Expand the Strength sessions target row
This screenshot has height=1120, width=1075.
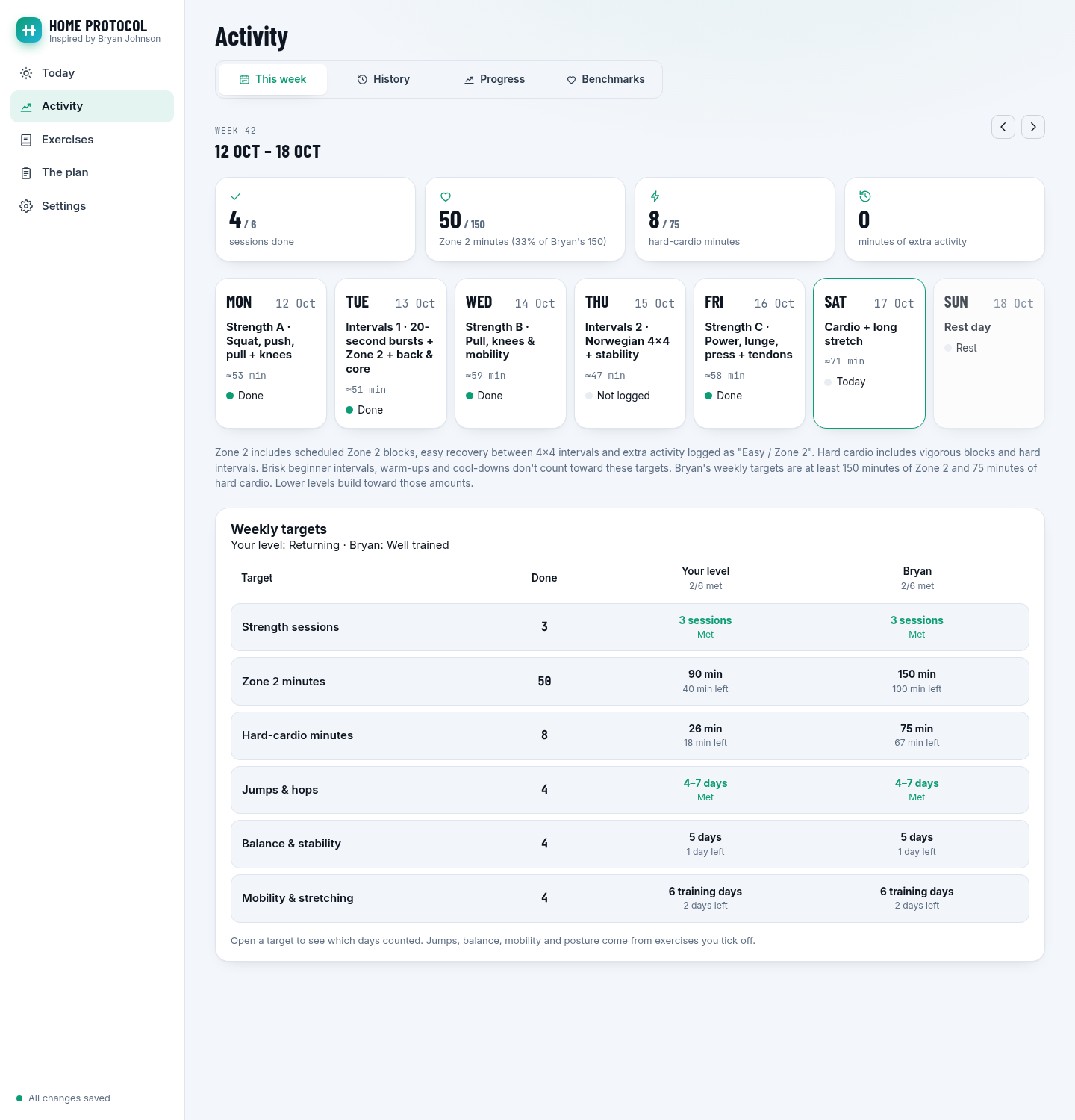point(630,627)
